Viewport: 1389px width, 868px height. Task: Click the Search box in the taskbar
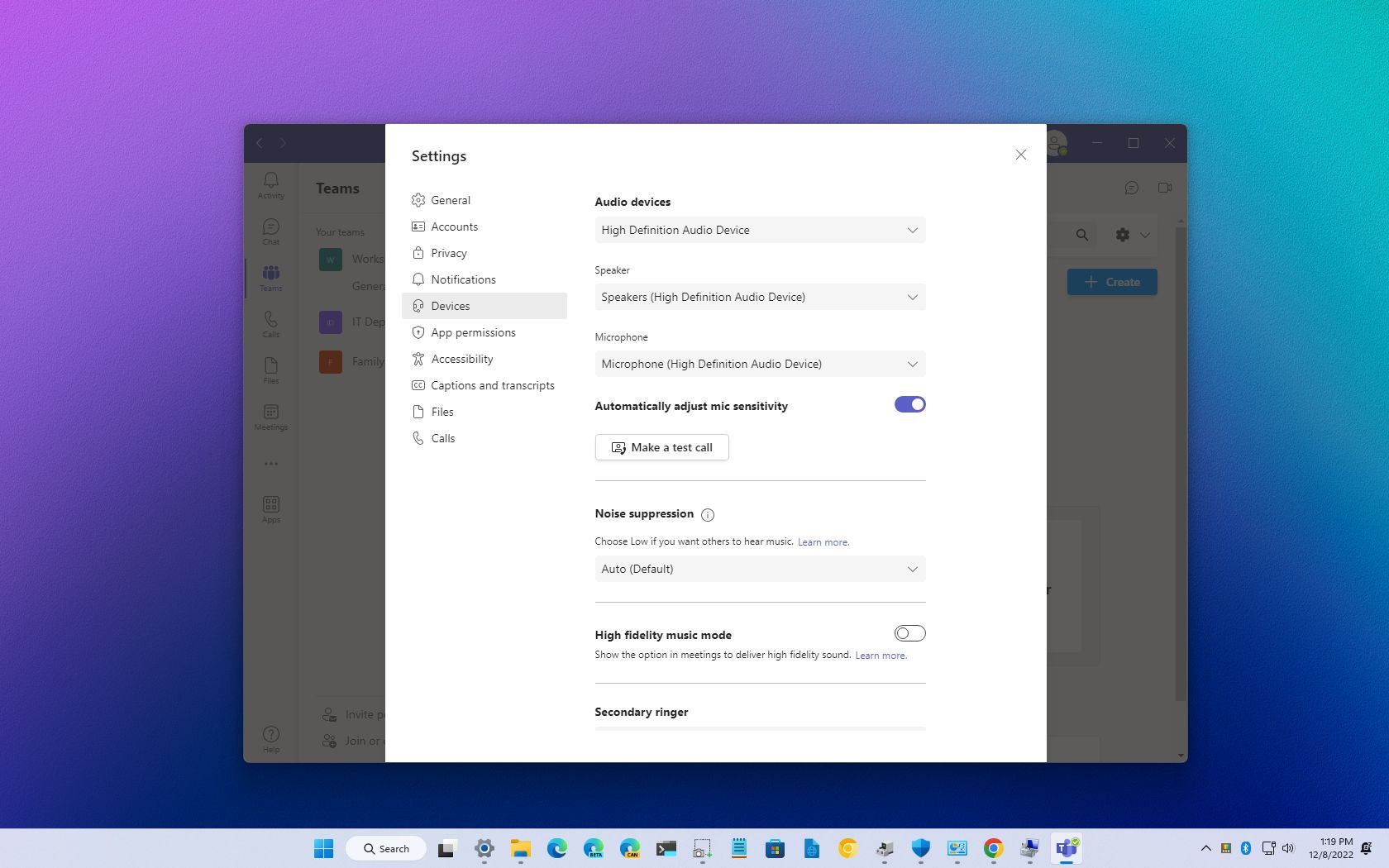385,848
